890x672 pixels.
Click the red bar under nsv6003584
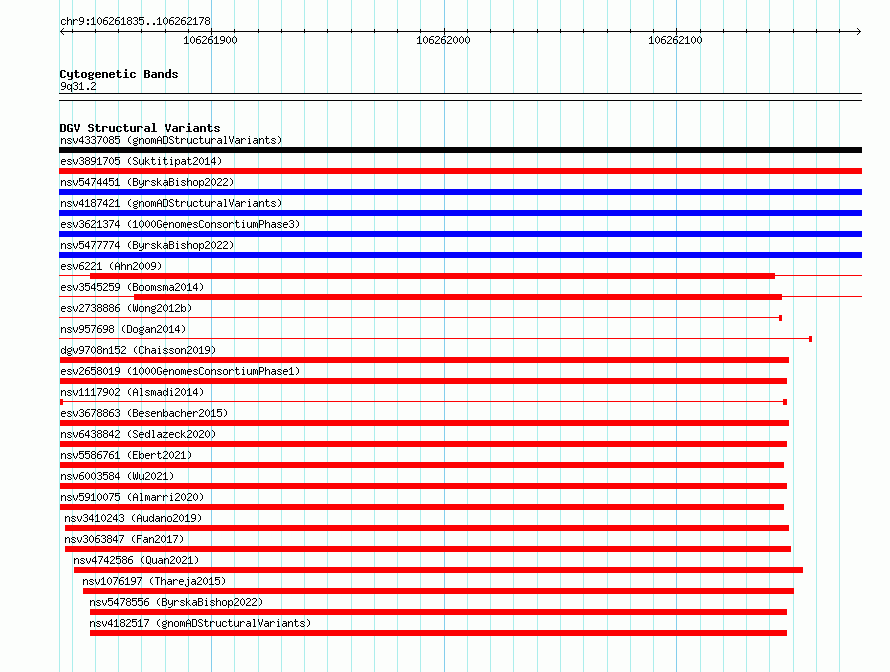[423, 486]
